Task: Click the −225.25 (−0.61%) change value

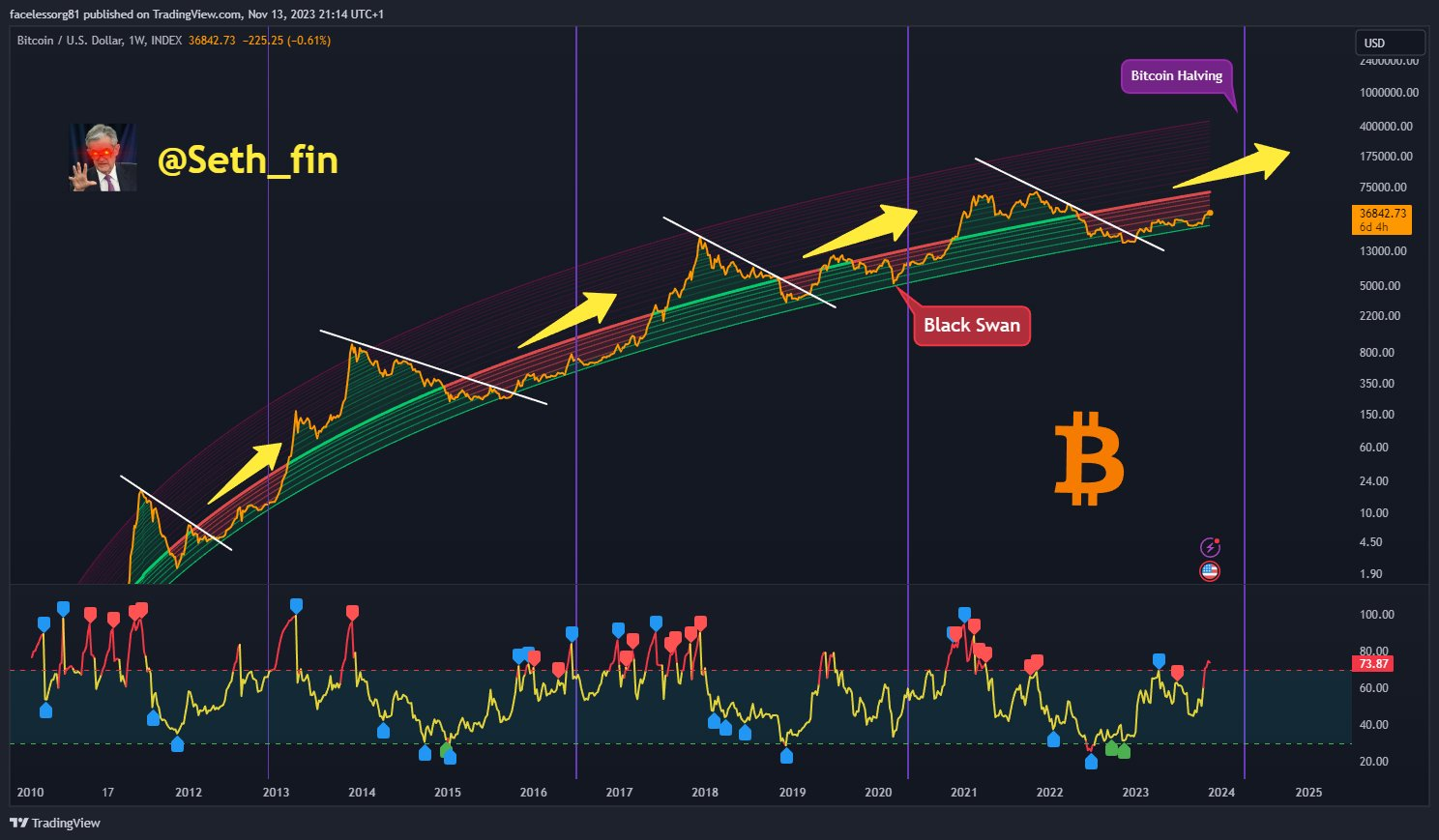Action: pos(286,41)
